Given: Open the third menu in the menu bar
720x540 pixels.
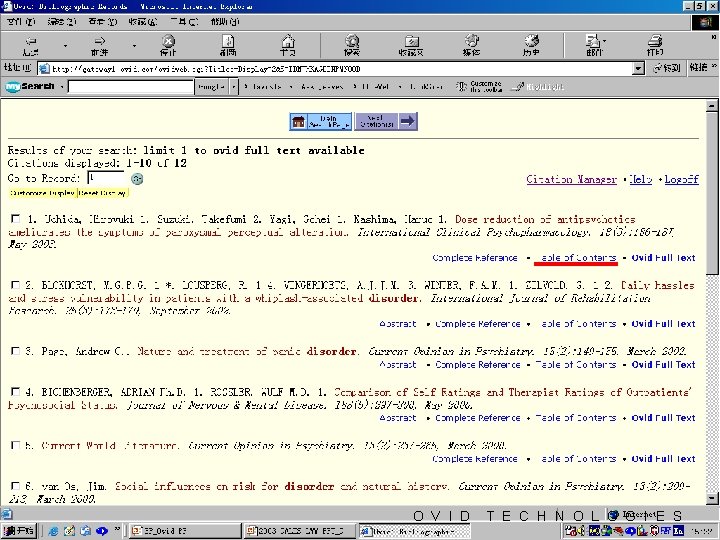Looking at the screenshot, I should pos(102,22).
